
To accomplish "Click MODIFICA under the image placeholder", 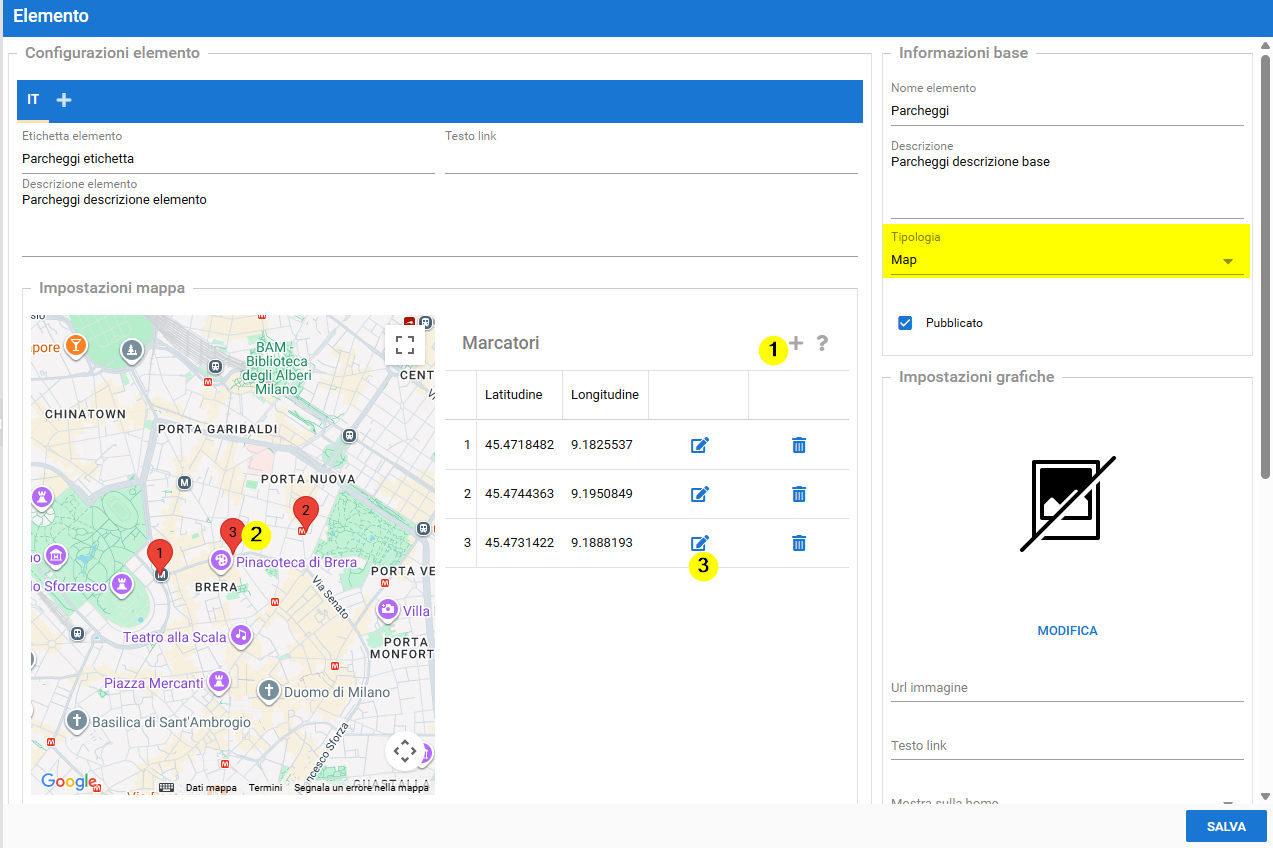I will pos(1067,631).
